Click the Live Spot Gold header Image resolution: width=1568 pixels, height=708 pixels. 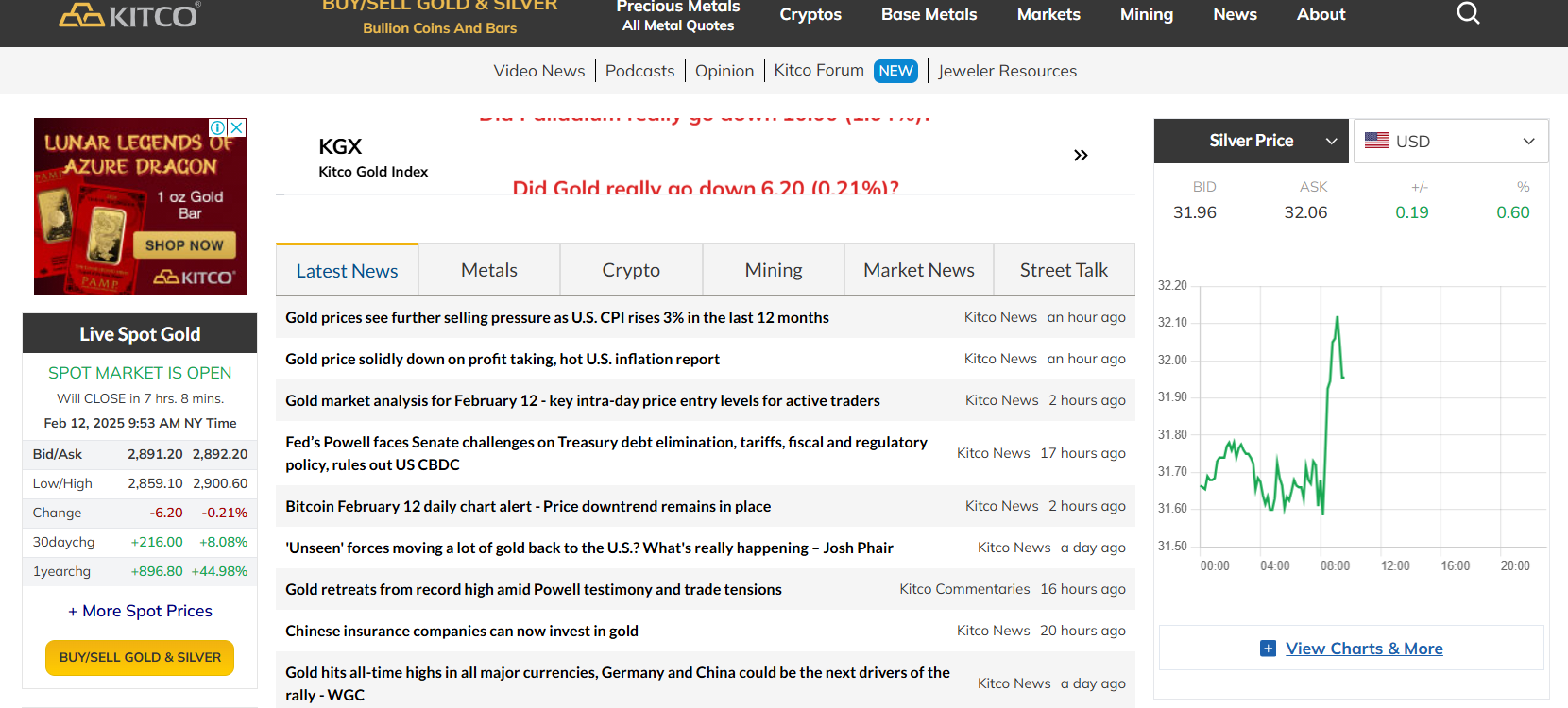pyautogui.click(x=140, y=334)
